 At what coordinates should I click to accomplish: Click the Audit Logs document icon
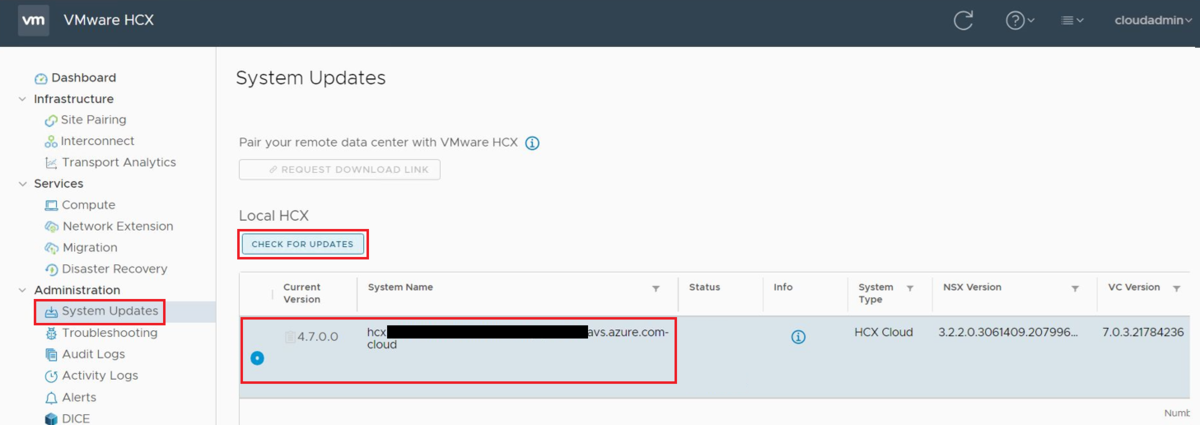[51, 354]
